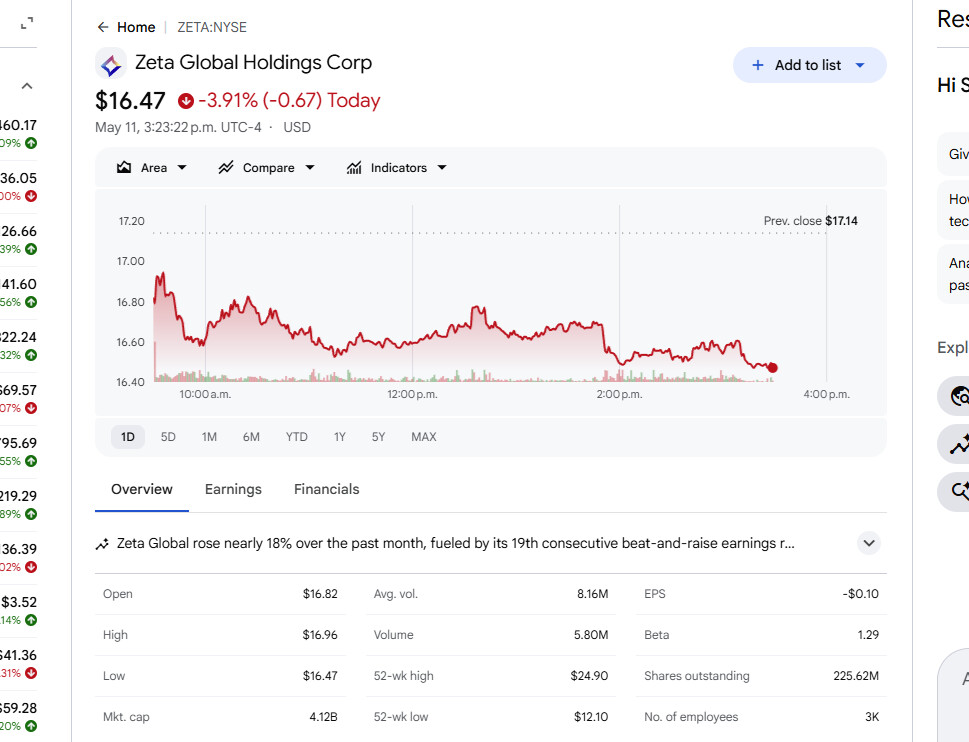Click the Compare lines icon
Image resolution: width=969 pixels, height=742 pixels.
pos(226,167)
